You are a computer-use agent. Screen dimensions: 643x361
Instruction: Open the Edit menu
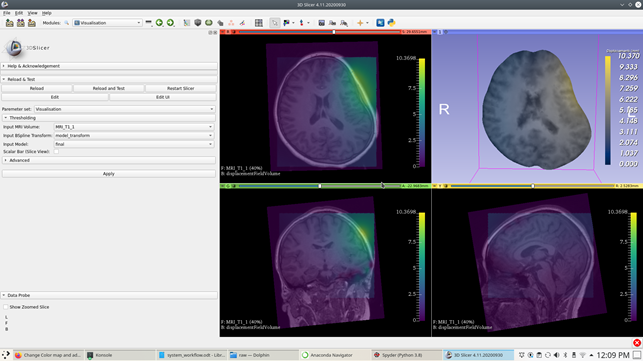[19, 13]
